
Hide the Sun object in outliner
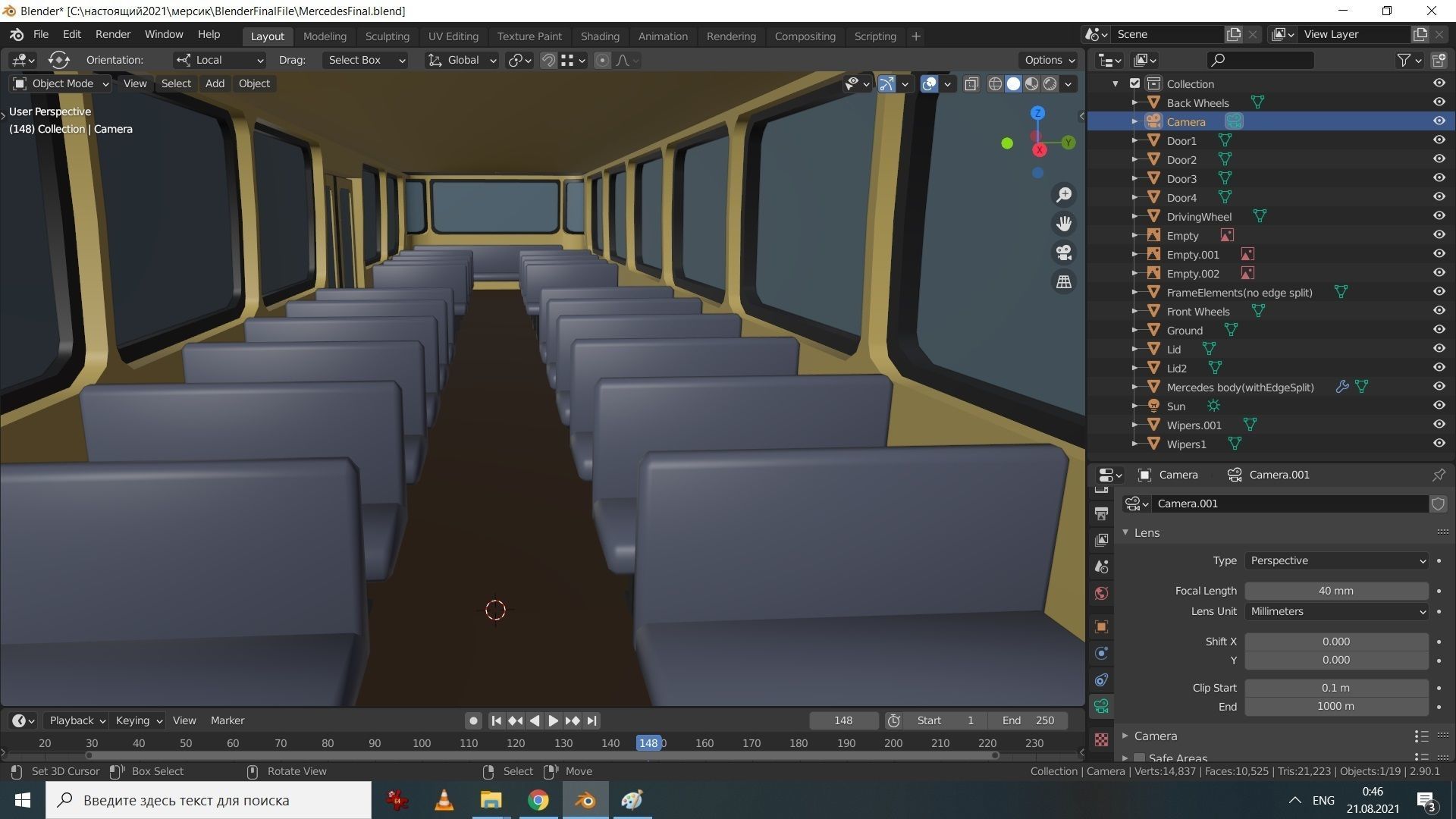pos(1439,406)
